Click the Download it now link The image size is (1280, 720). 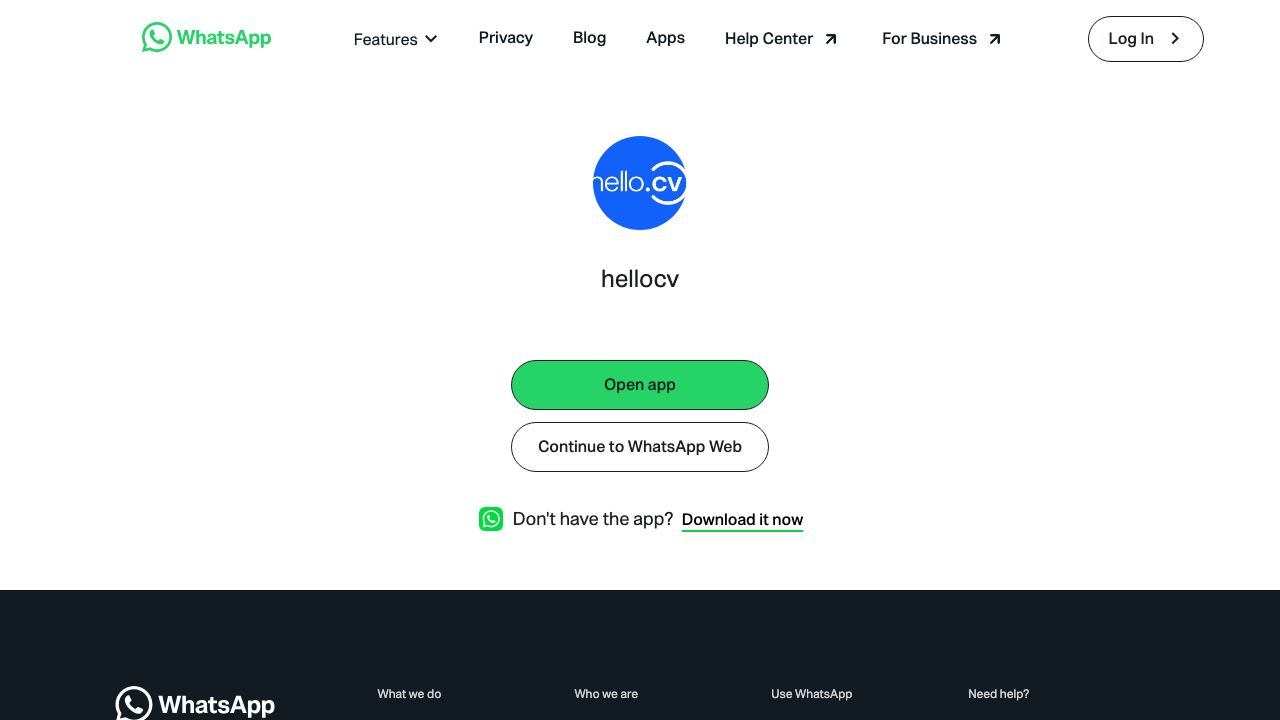(x=742, y=520)
